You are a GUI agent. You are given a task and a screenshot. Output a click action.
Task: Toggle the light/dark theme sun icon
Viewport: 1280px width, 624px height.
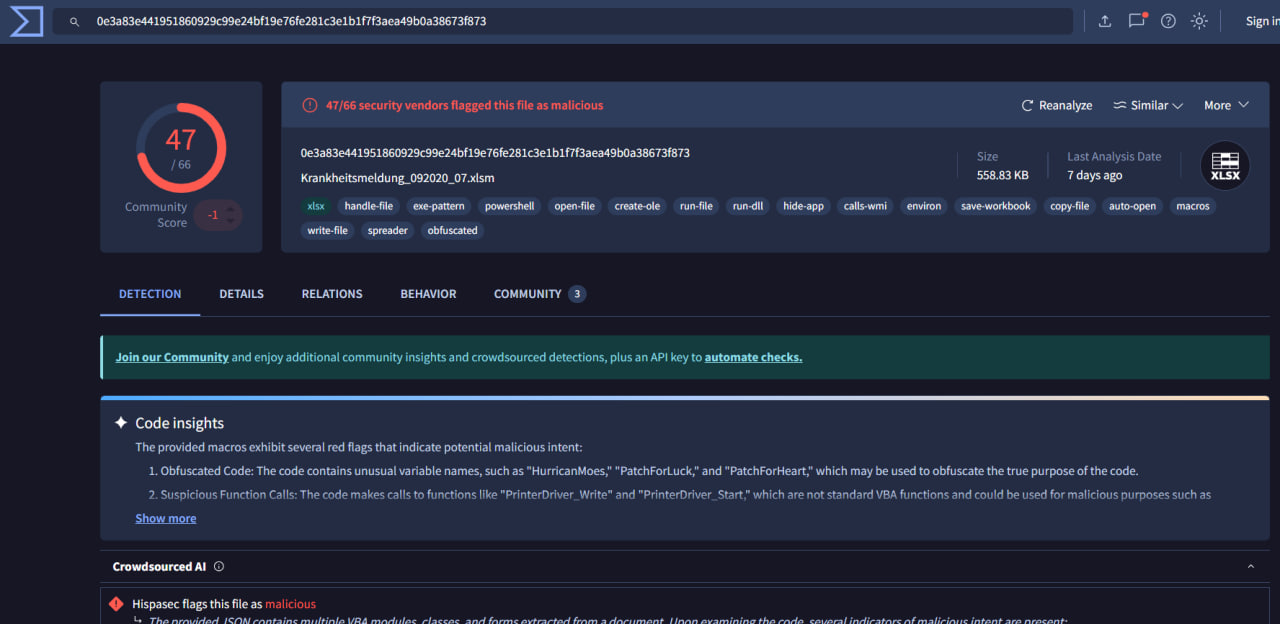[1199, 21]
